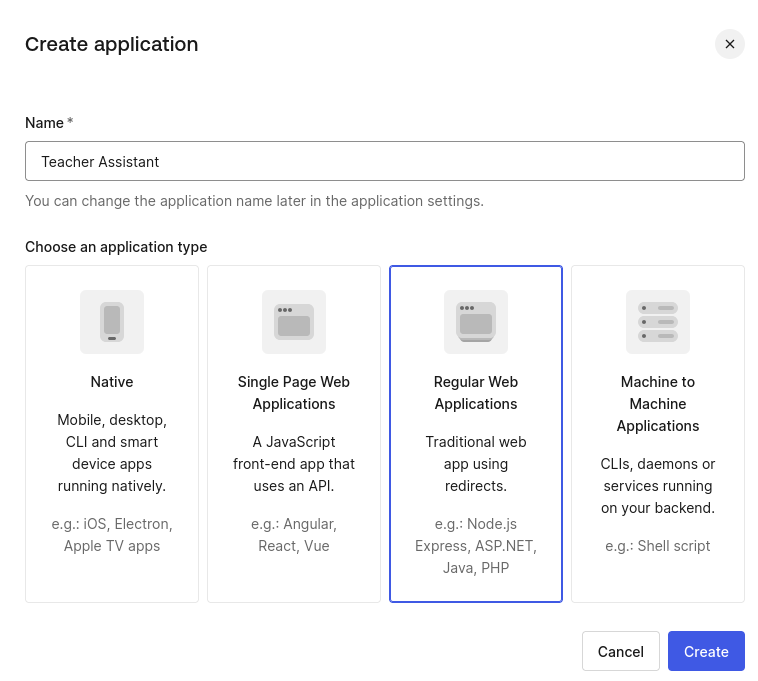The width and height of the screenshot is (758, 681).
Task: Choose the Native application type title
Action: (112, 382)
